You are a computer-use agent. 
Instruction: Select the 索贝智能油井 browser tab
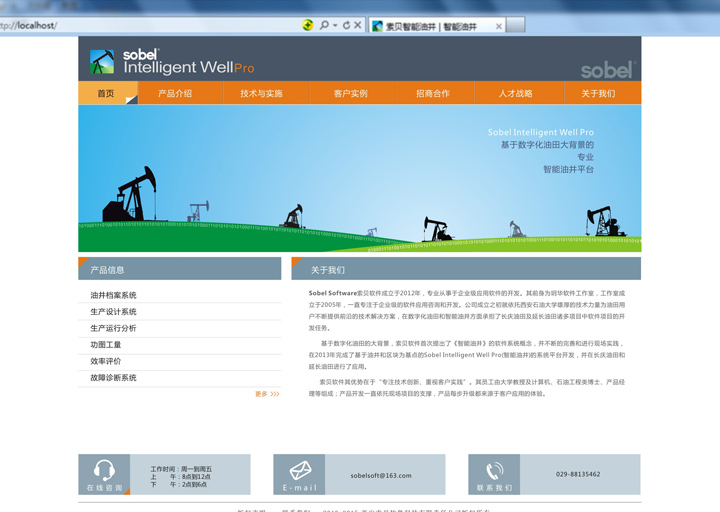pos(437,26)
